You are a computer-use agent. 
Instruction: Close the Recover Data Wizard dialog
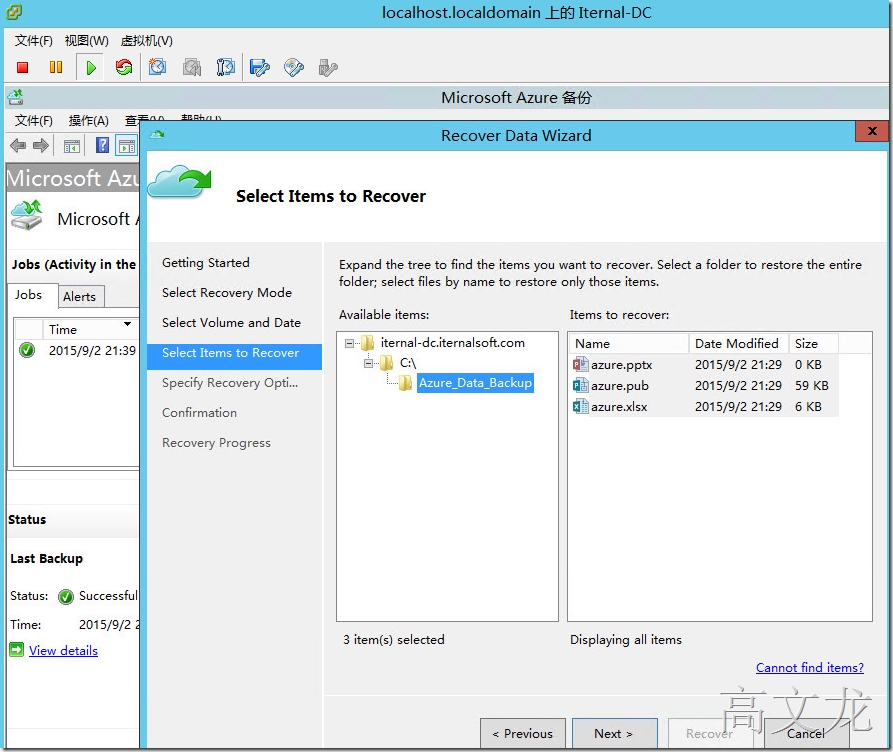point(872,131)
